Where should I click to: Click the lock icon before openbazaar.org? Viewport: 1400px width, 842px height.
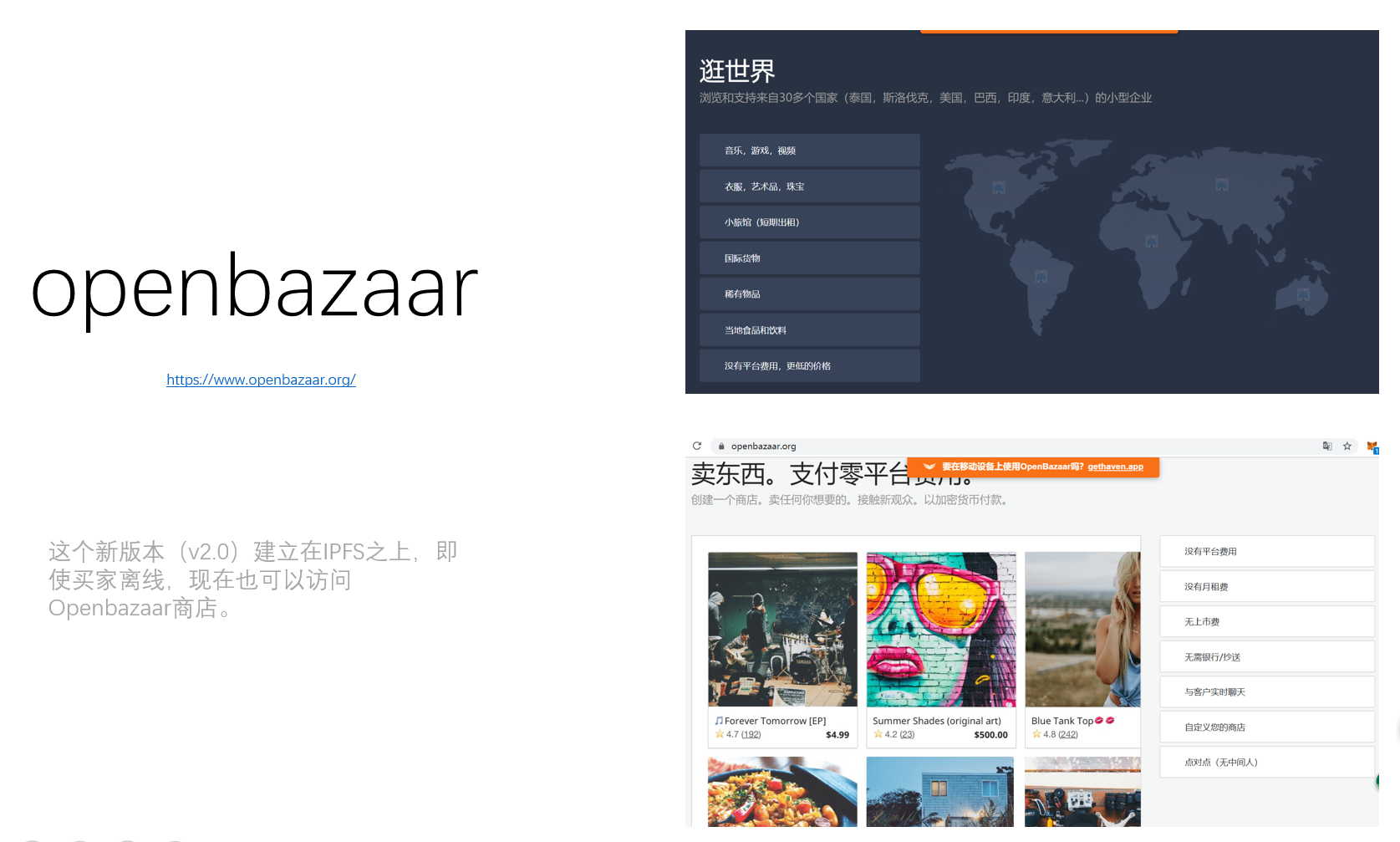click(721, 447)
